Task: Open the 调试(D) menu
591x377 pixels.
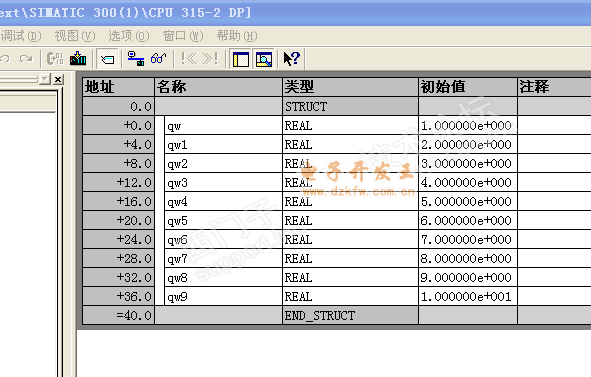Action: 20,36
